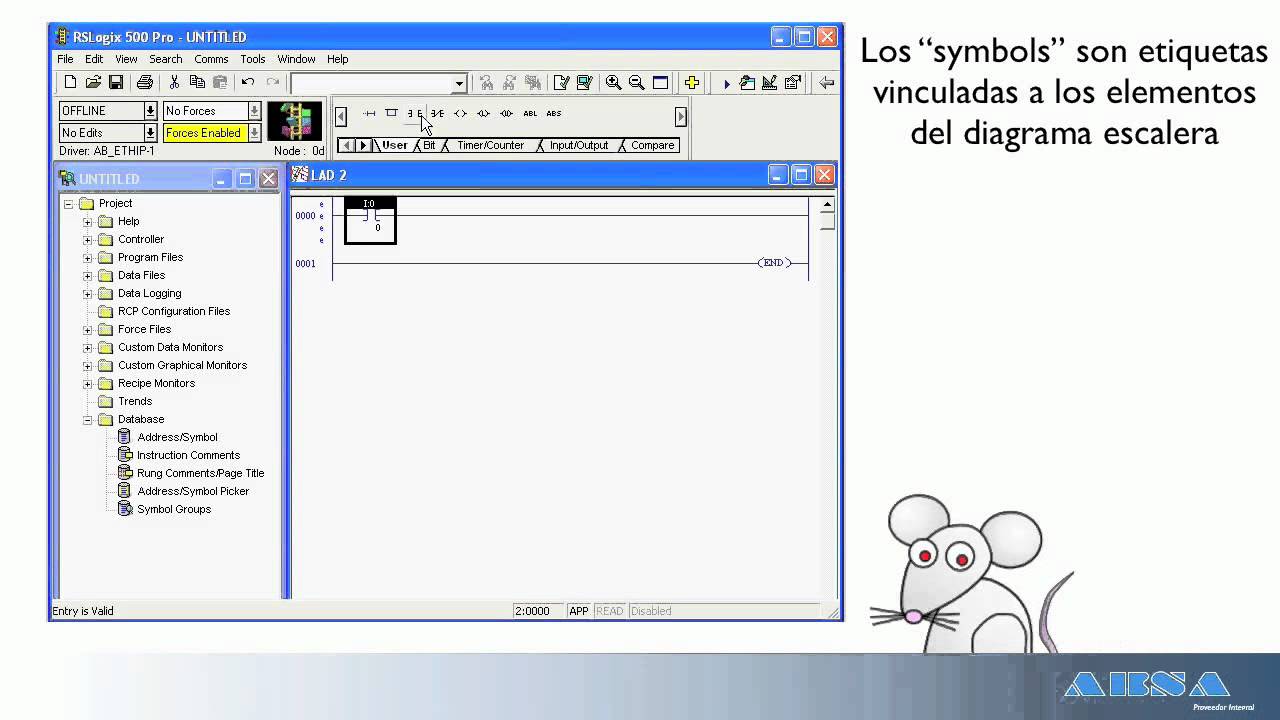Viewport: 1280px width, 720px height.
Task: Select the I:0 contact on rung 0000
Action: 370,221
